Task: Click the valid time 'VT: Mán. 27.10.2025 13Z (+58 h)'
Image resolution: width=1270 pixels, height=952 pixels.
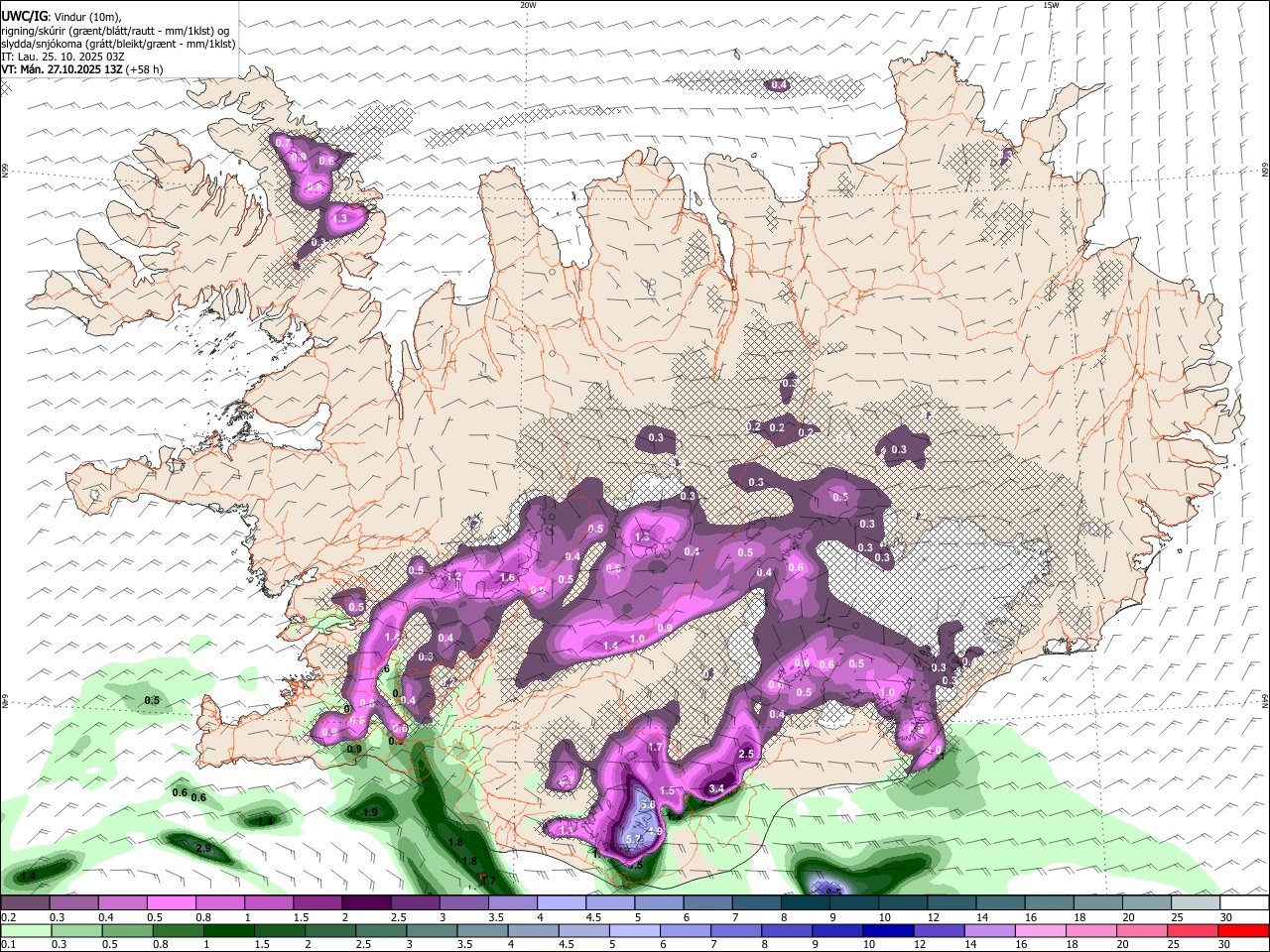Action: [x=82, y=69]
